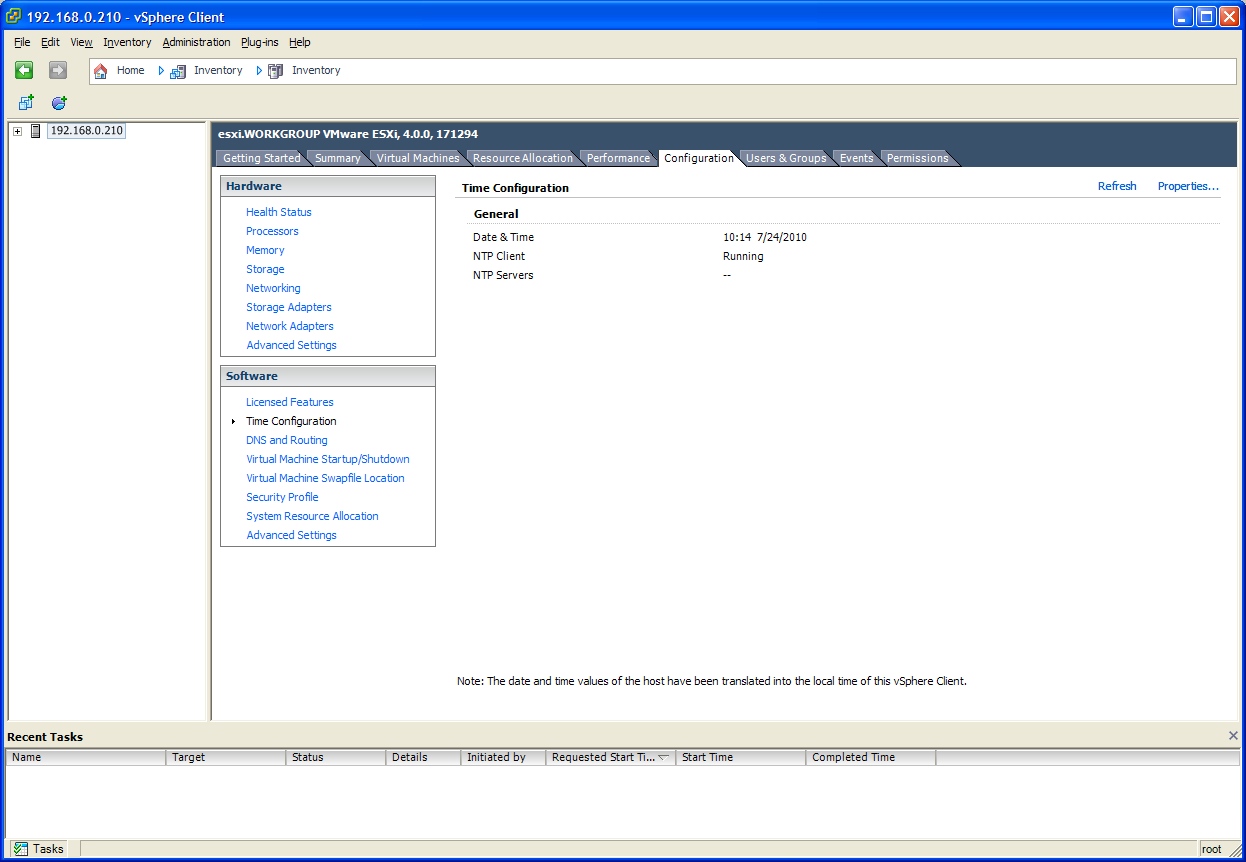The height and width of the screenshot is (862, 1246).
Task: Open Storage Adapters under Hardware
Action: pos(289,307)
